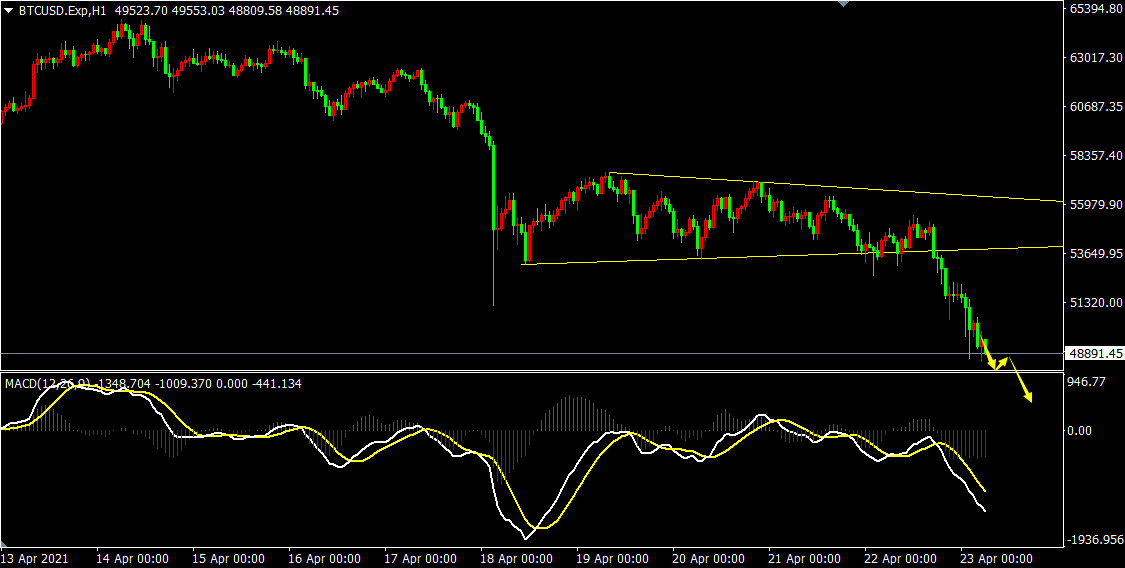
Task: Click the triangle icon before BTCUSD.Exp,H1
Action: point(9,10)
